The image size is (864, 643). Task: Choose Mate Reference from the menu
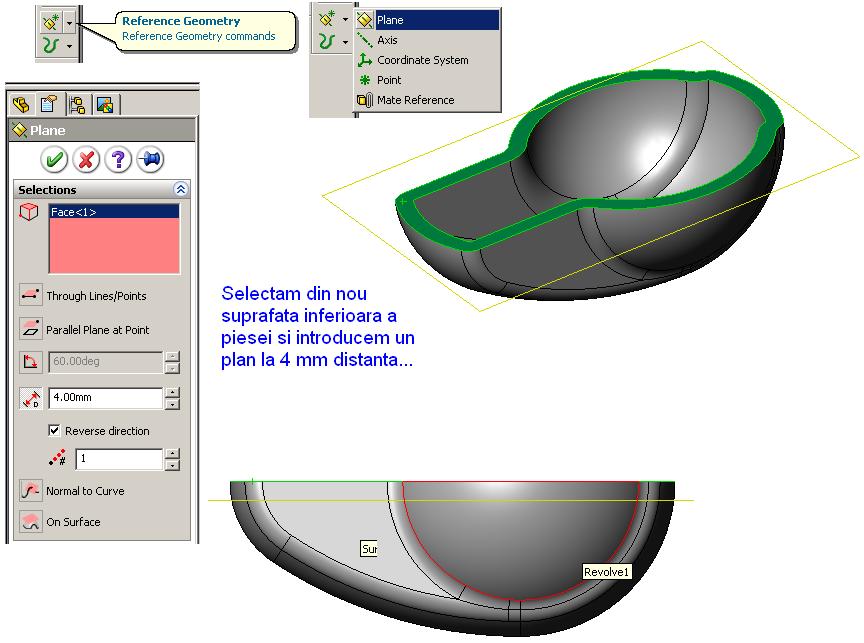(x=428, y=100)
